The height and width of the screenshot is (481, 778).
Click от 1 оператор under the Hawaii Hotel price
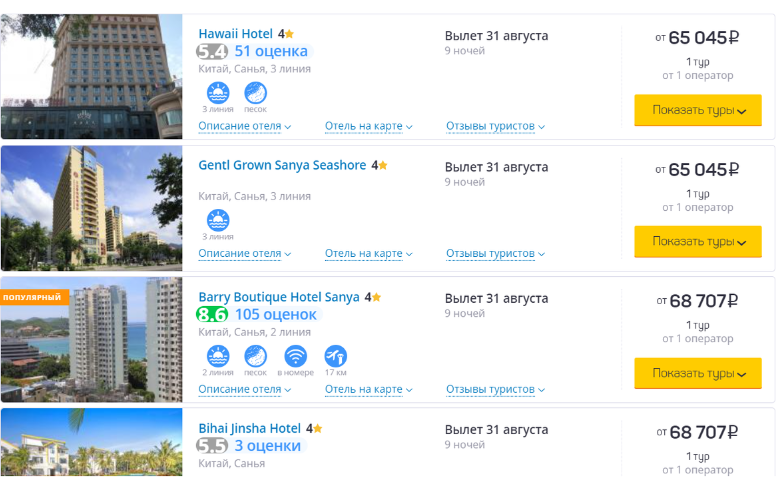(x=698, y=75)
